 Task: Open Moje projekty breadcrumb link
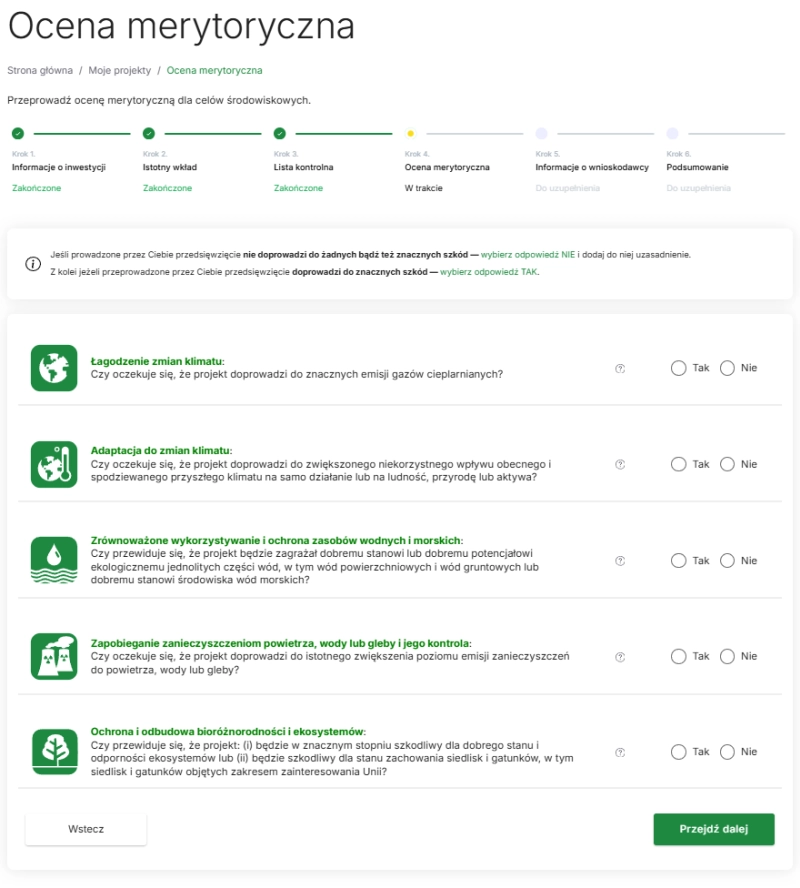(119, 71)
